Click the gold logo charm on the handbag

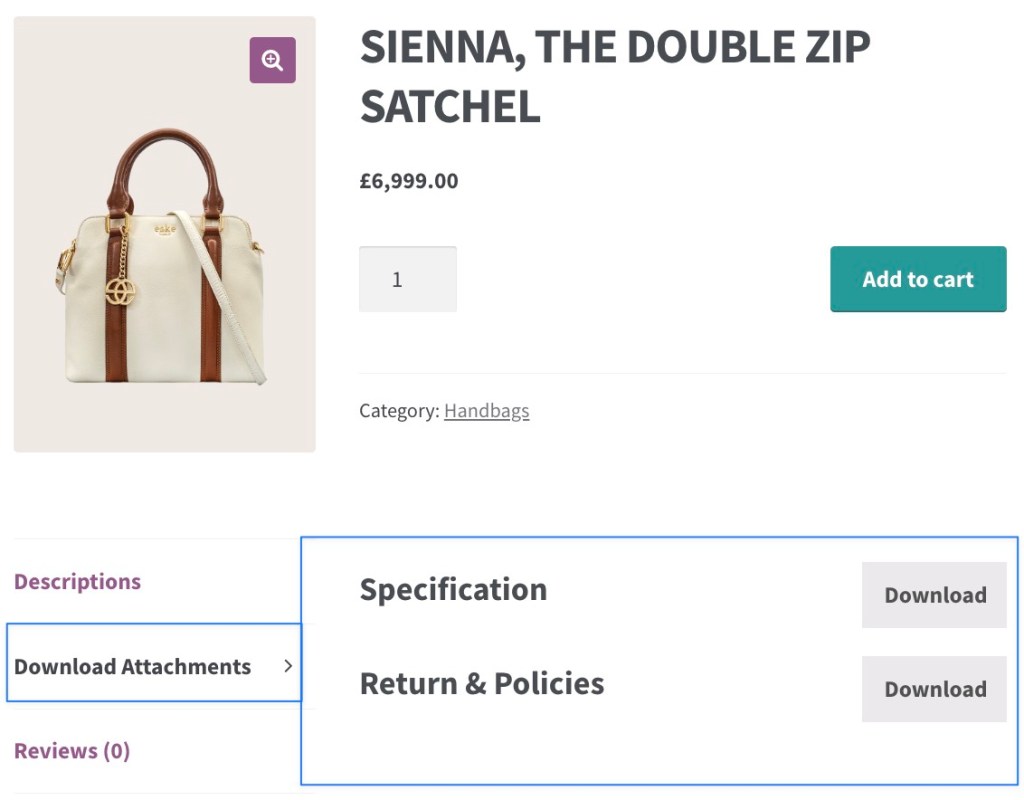[x=121, y=291]
